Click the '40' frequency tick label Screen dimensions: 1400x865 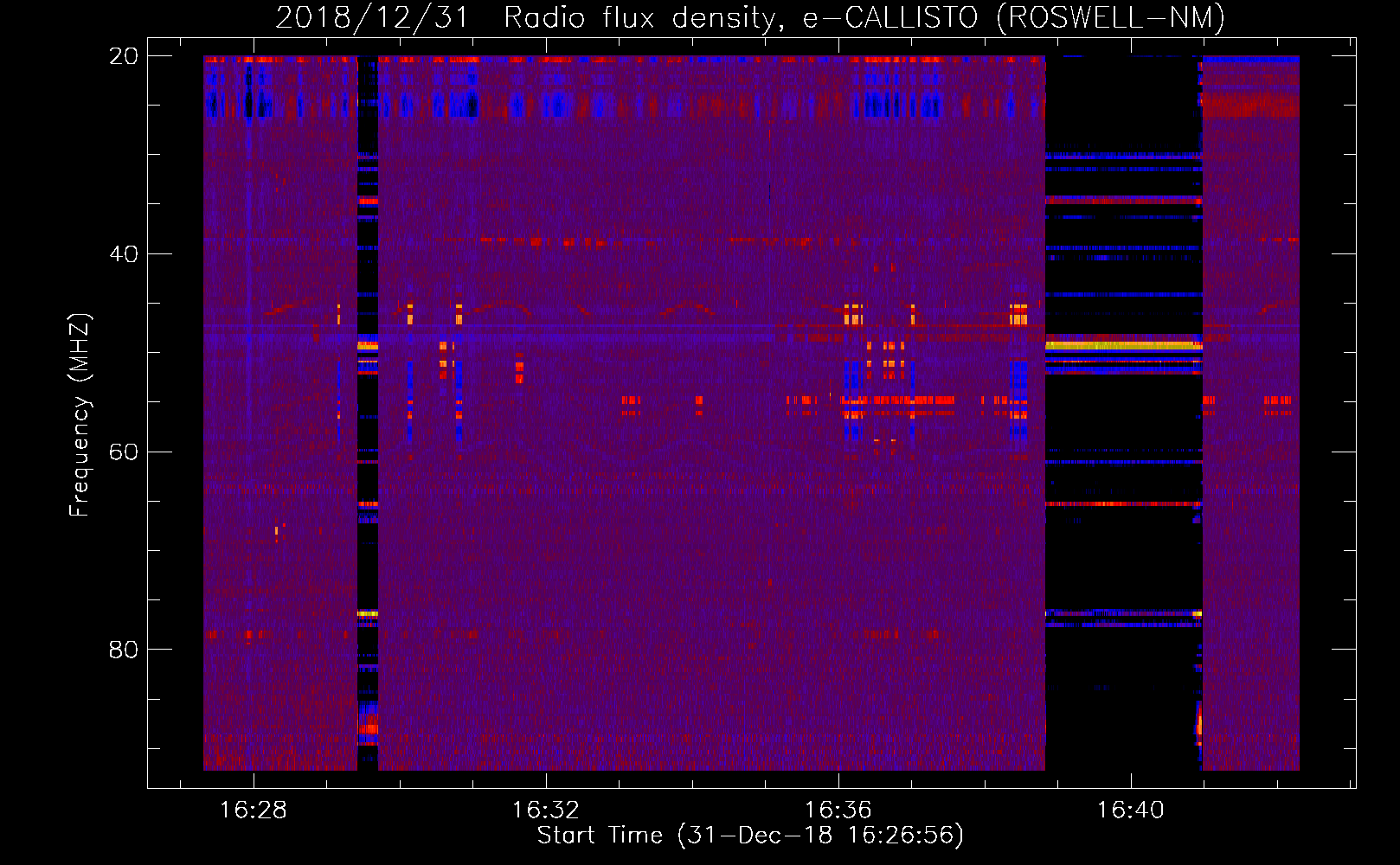[123, 254]
